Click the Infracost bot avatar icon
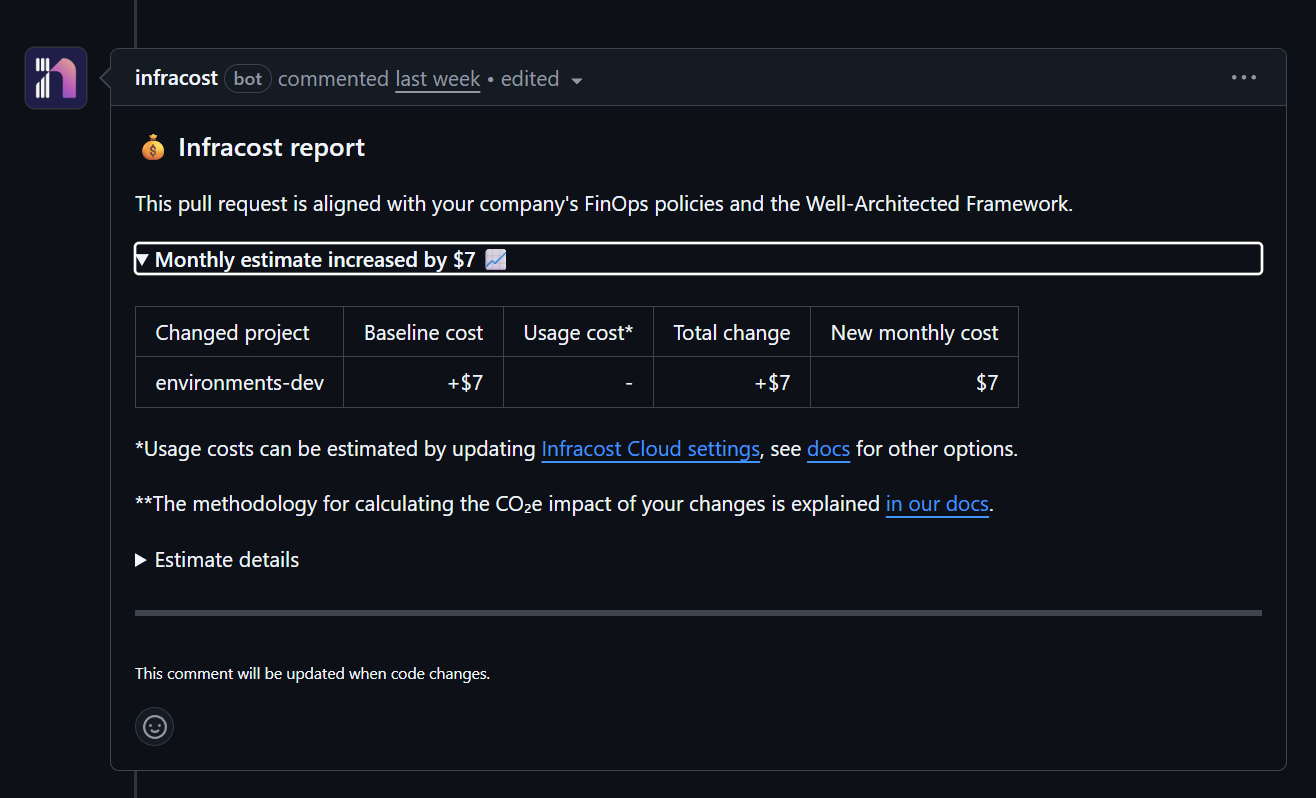The height and width of the screenshot is (798, 1316). [x=56, y=78]
